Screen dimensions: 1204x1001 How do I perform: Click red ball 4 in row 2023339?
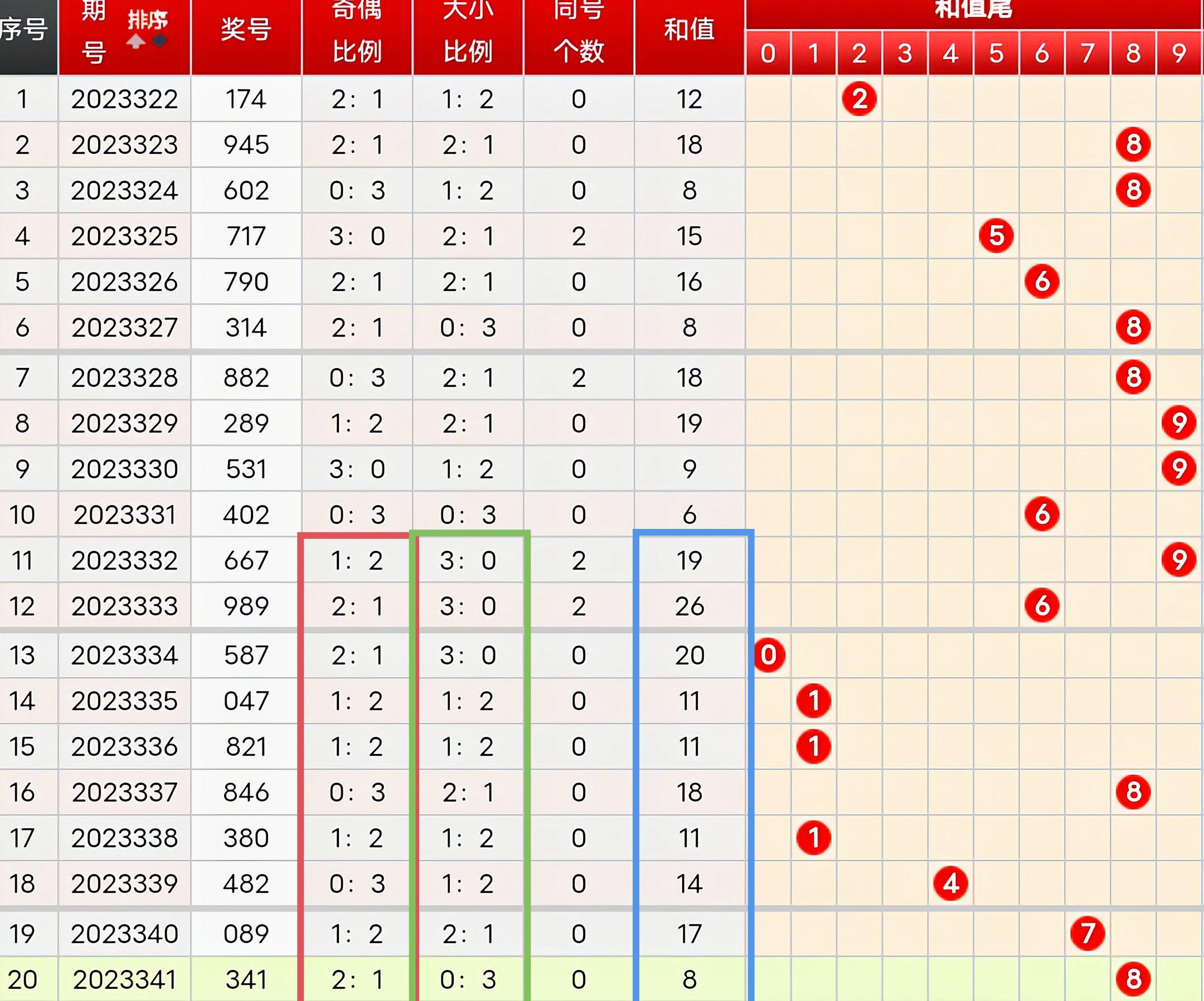(x=950, y=883)
